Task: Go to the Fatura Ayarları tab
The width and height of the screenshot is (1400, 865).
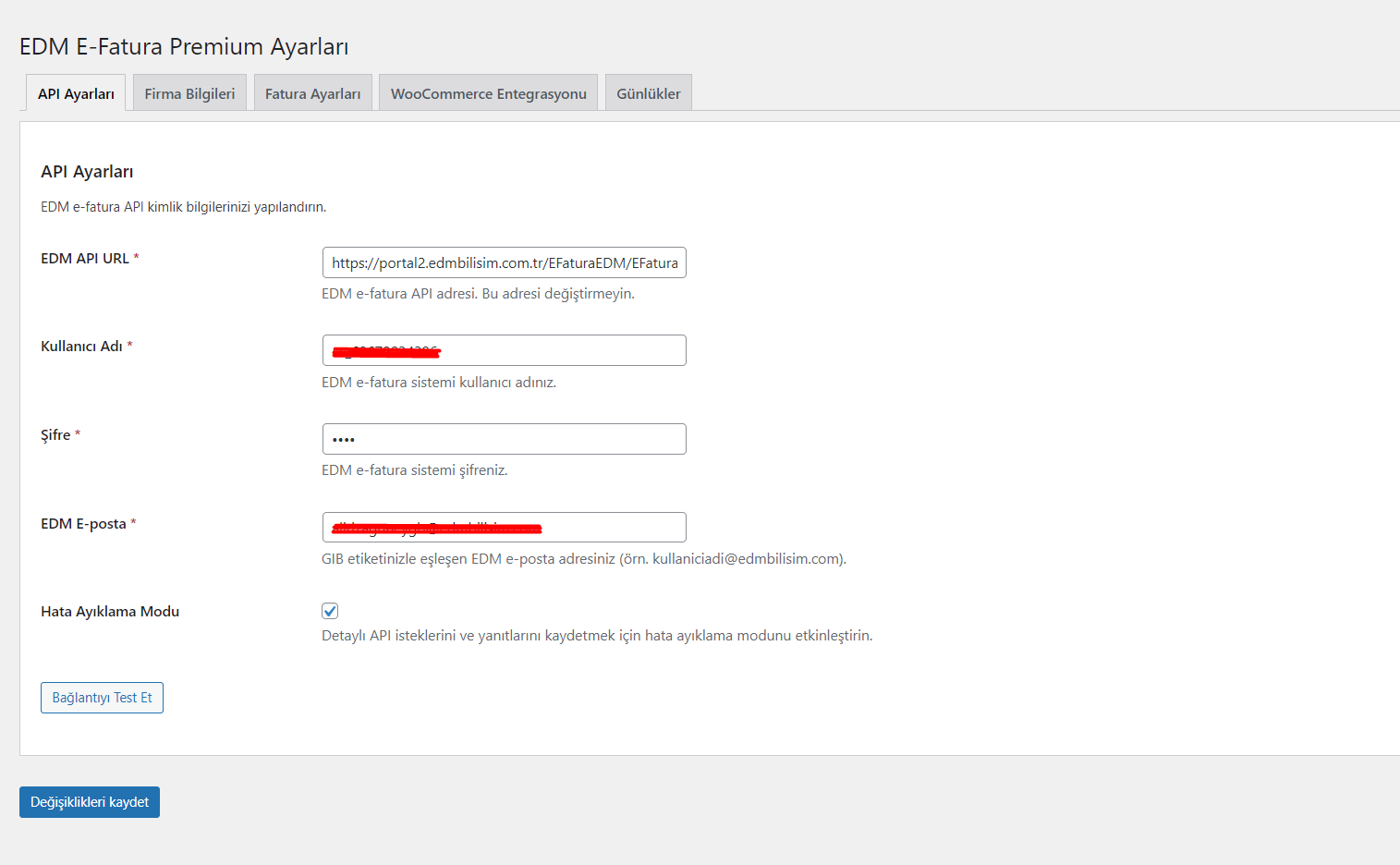Action: click(312, 93)
